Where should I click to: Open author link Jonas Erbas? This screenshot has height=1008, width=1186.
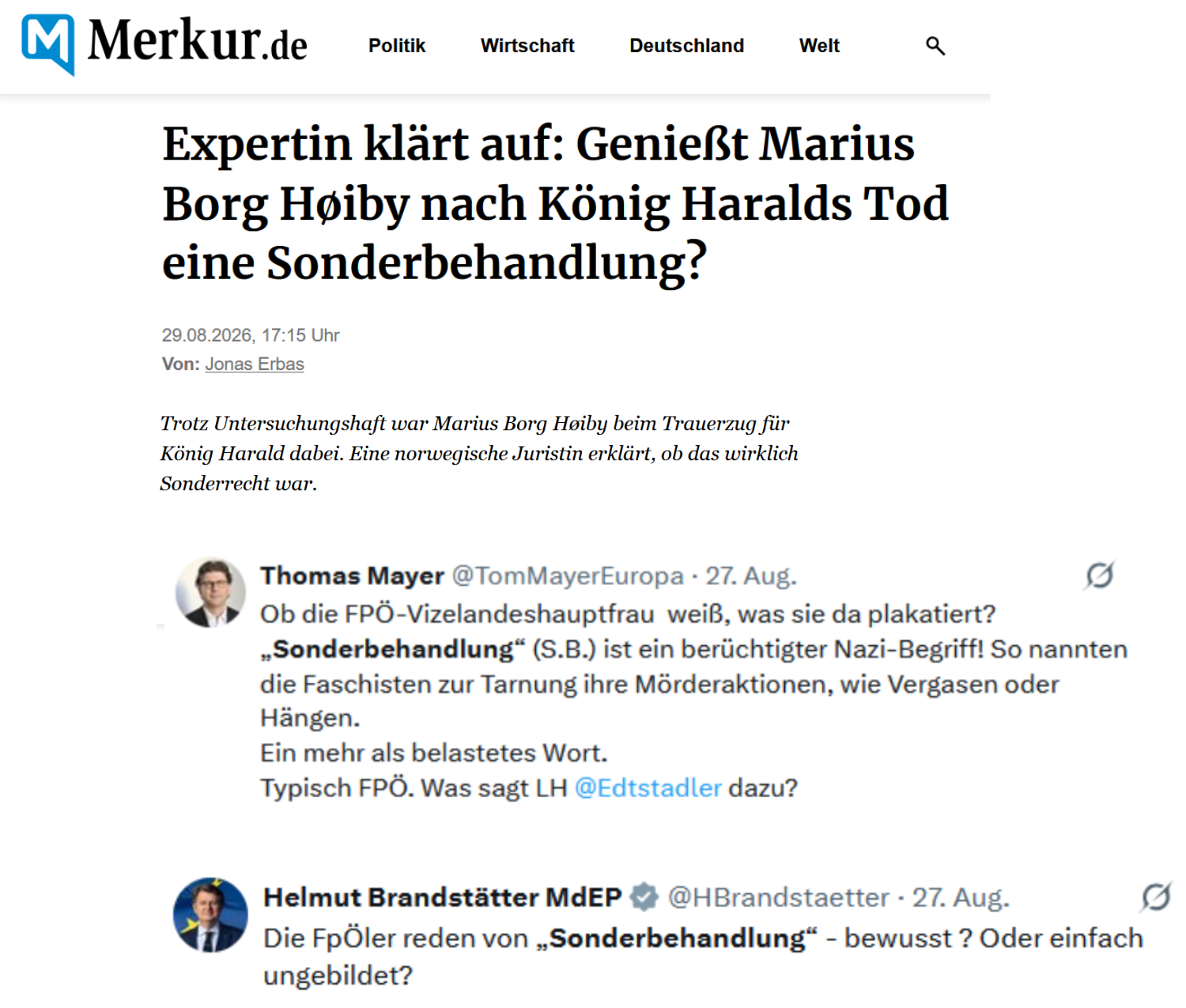[255, 364]
